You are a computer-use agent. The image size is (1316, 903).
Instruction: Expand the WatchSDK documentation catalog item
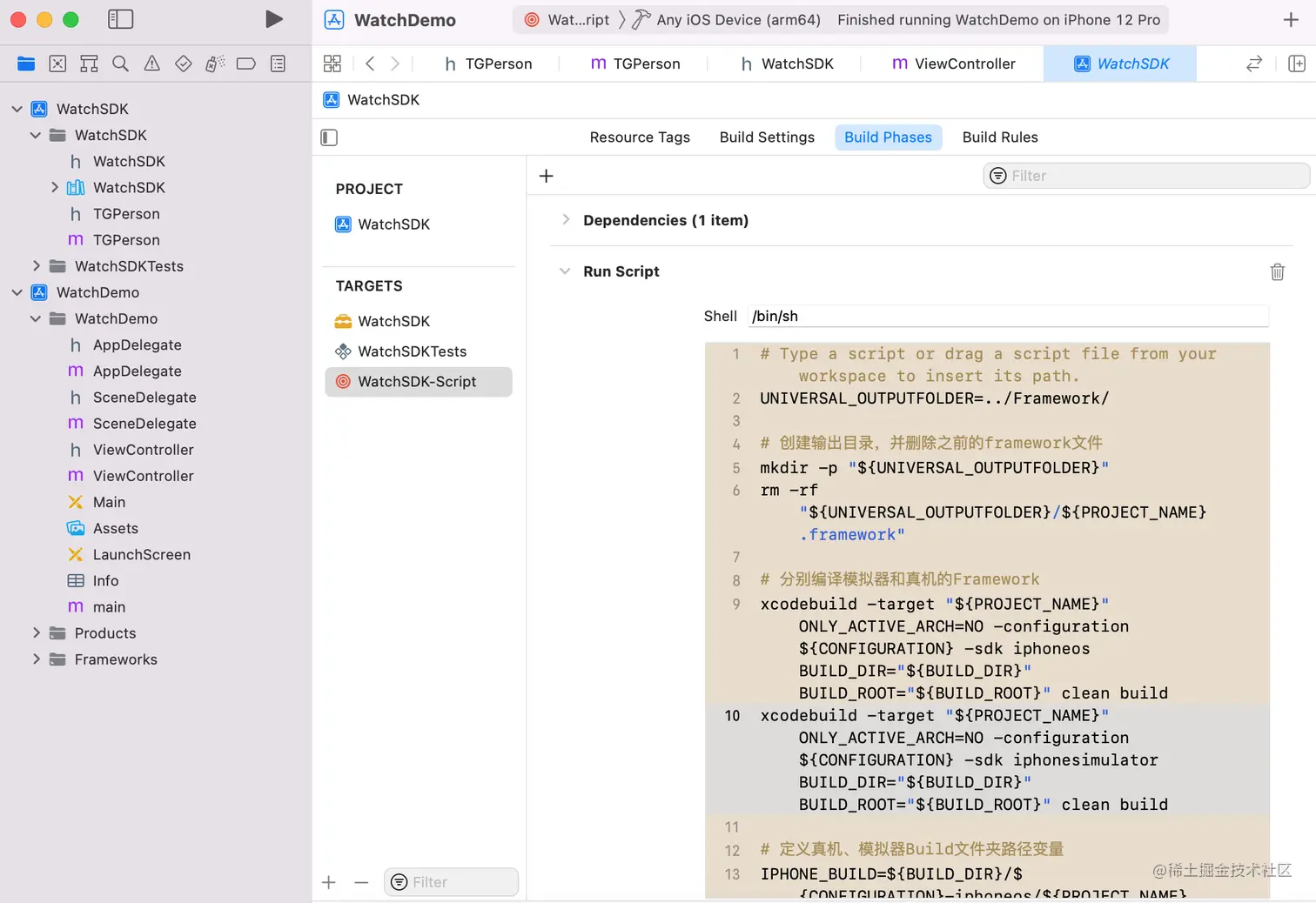(x=54, y=187)
